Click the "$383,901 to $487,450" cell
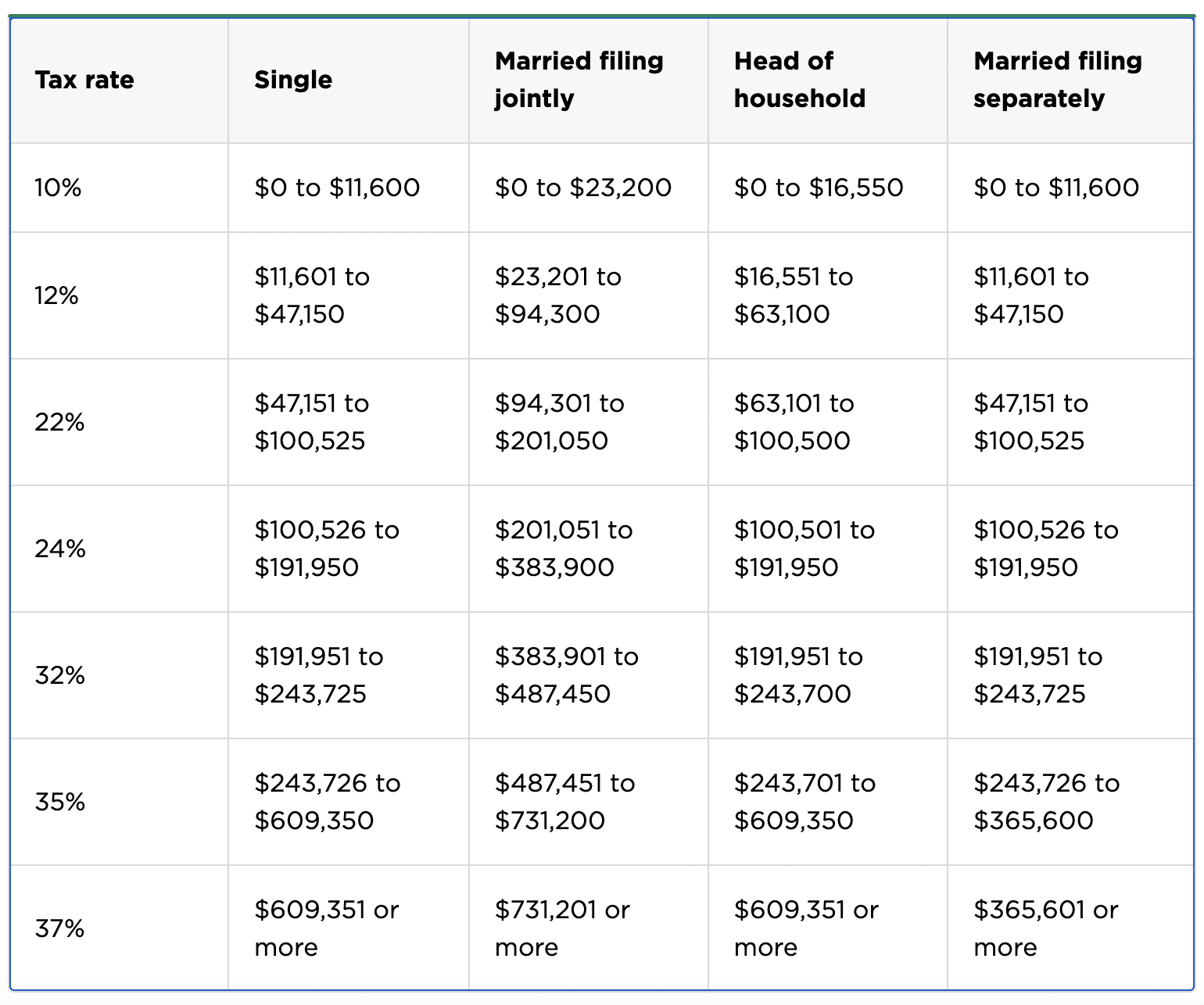Screen dimensions: 1204x1005 tap(567, 675)
